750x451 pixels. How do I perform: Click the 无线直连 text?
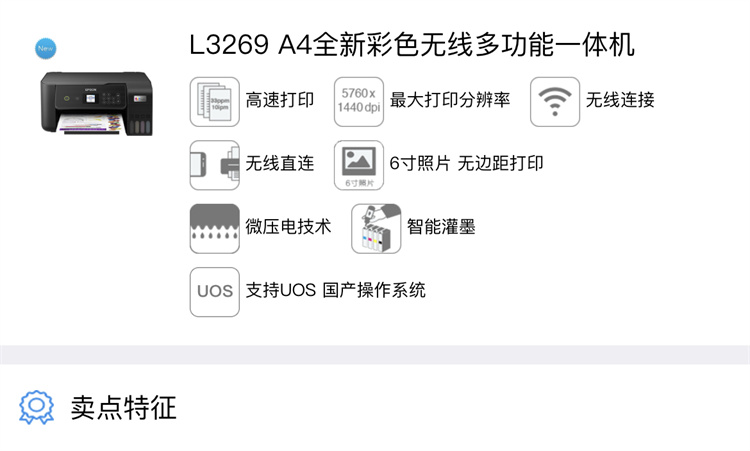(x=280, y=164)
